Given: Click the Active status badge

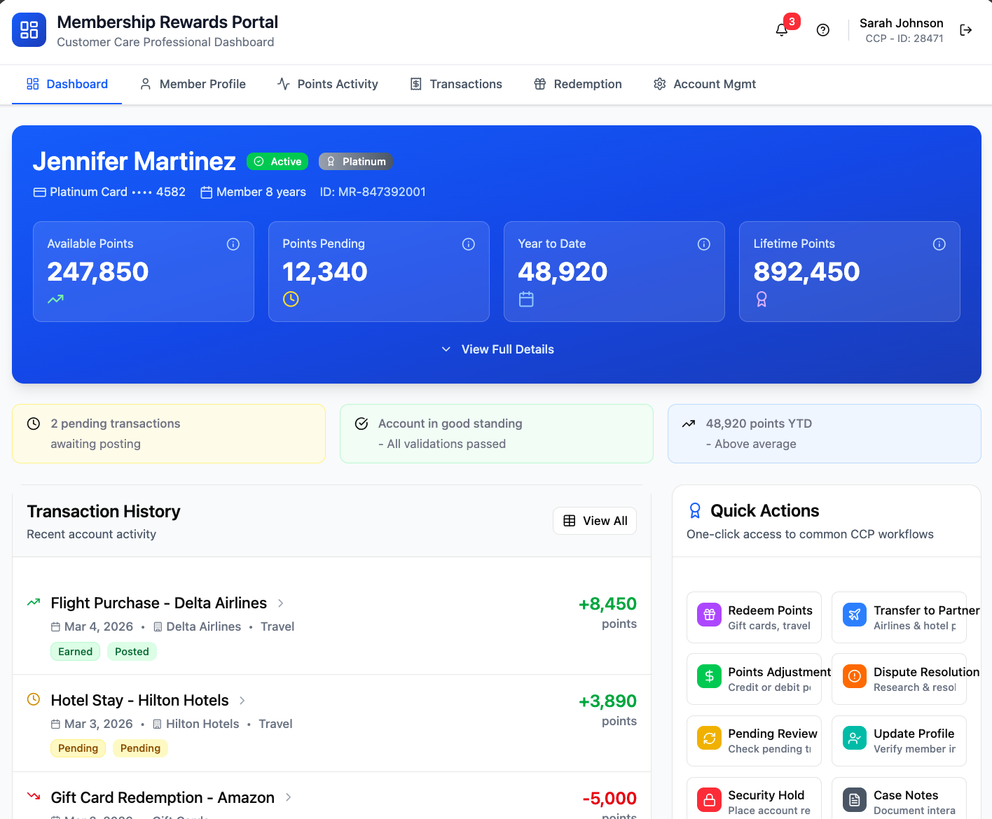Looking at the screenshot, I should (x=277, y=162).
